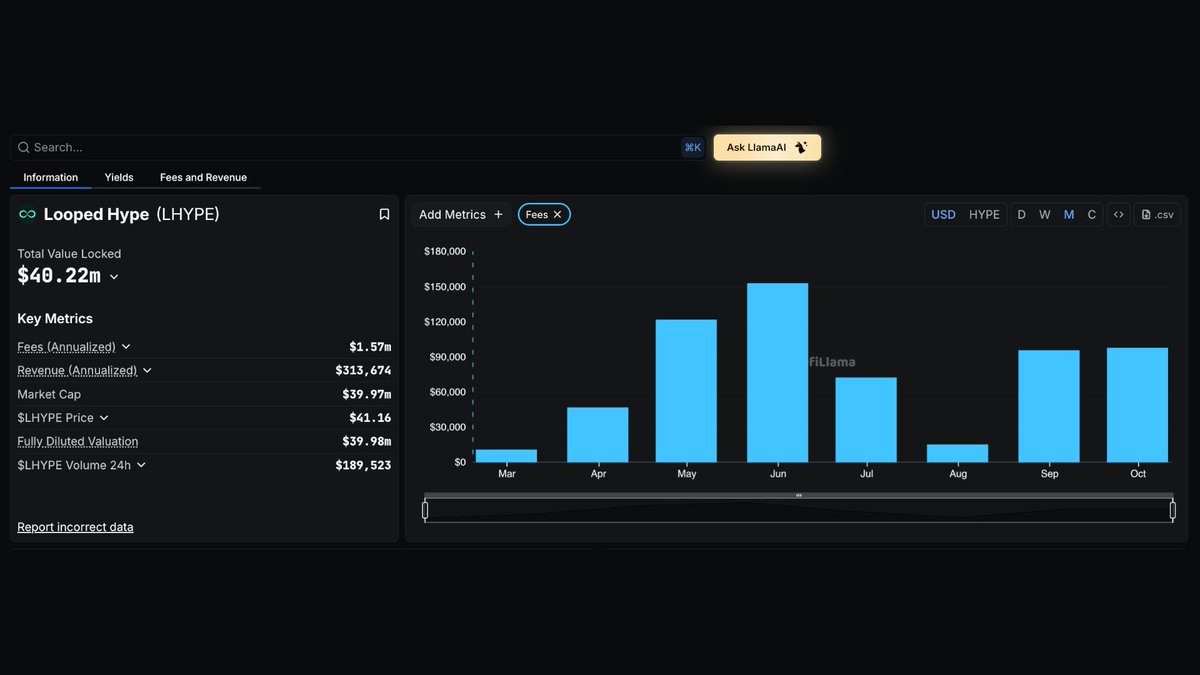
Task: Open the Fees and Revenue tab
Action: coord(203,178)
